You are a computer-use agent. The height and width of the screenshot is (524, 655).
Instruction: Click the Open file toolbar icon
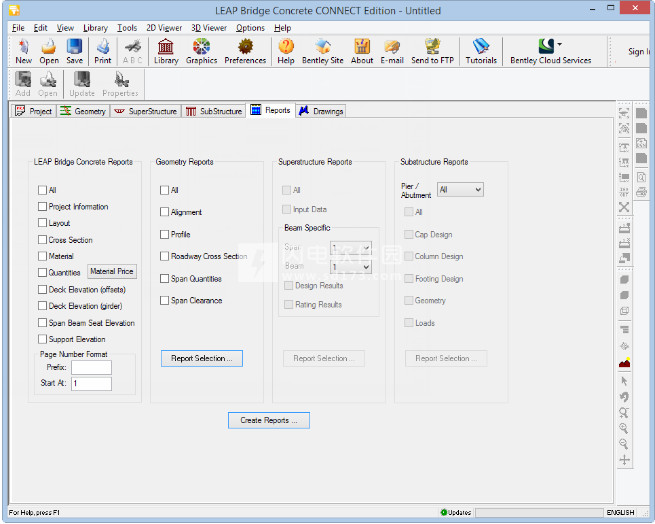[x=49, y=51]
